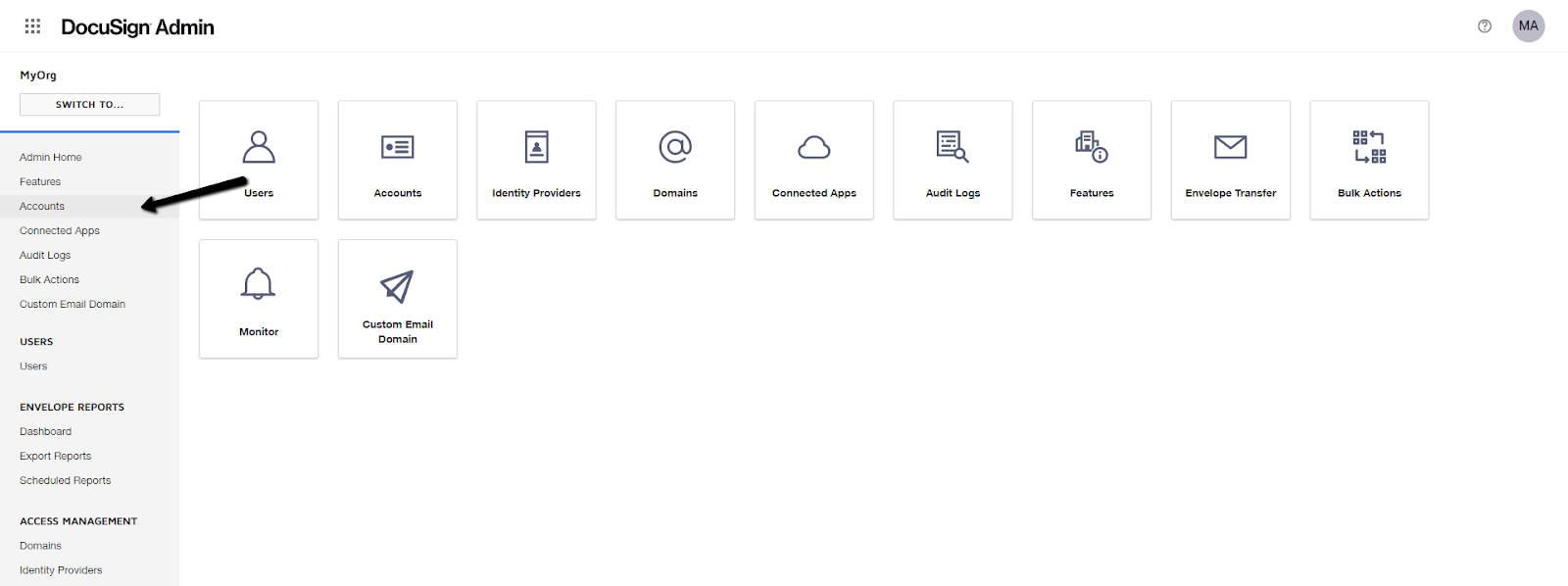Open the MA user avatar menu
The width and height of the screenshot is (1568, 586).
coord(1529,26)
